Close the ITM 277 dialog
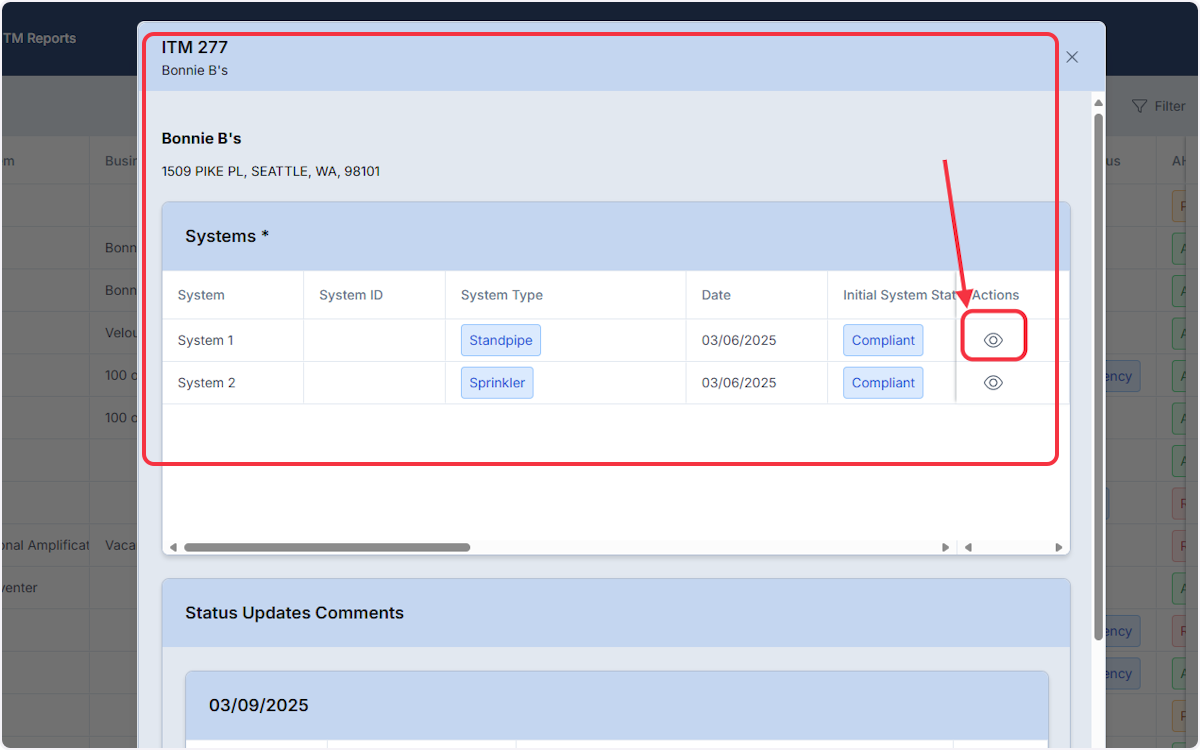Viewport: 1200px width, 750px height. (1072, 57)
